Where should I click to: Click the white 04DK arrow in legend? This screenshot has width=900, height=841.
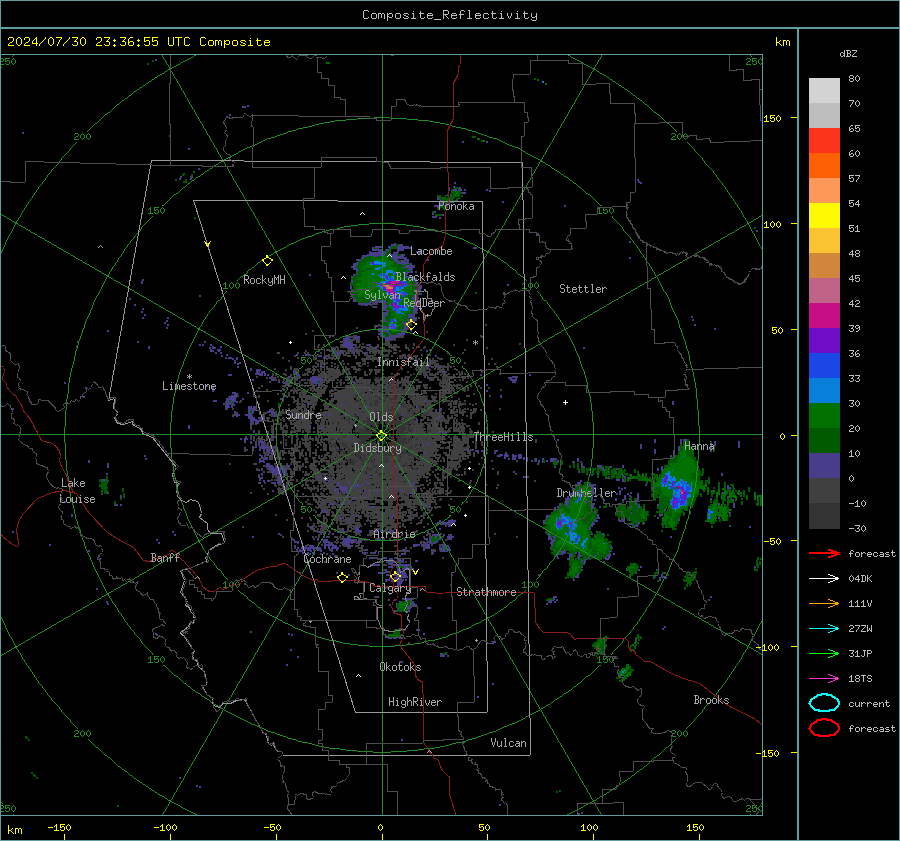(x=824, y=579)
